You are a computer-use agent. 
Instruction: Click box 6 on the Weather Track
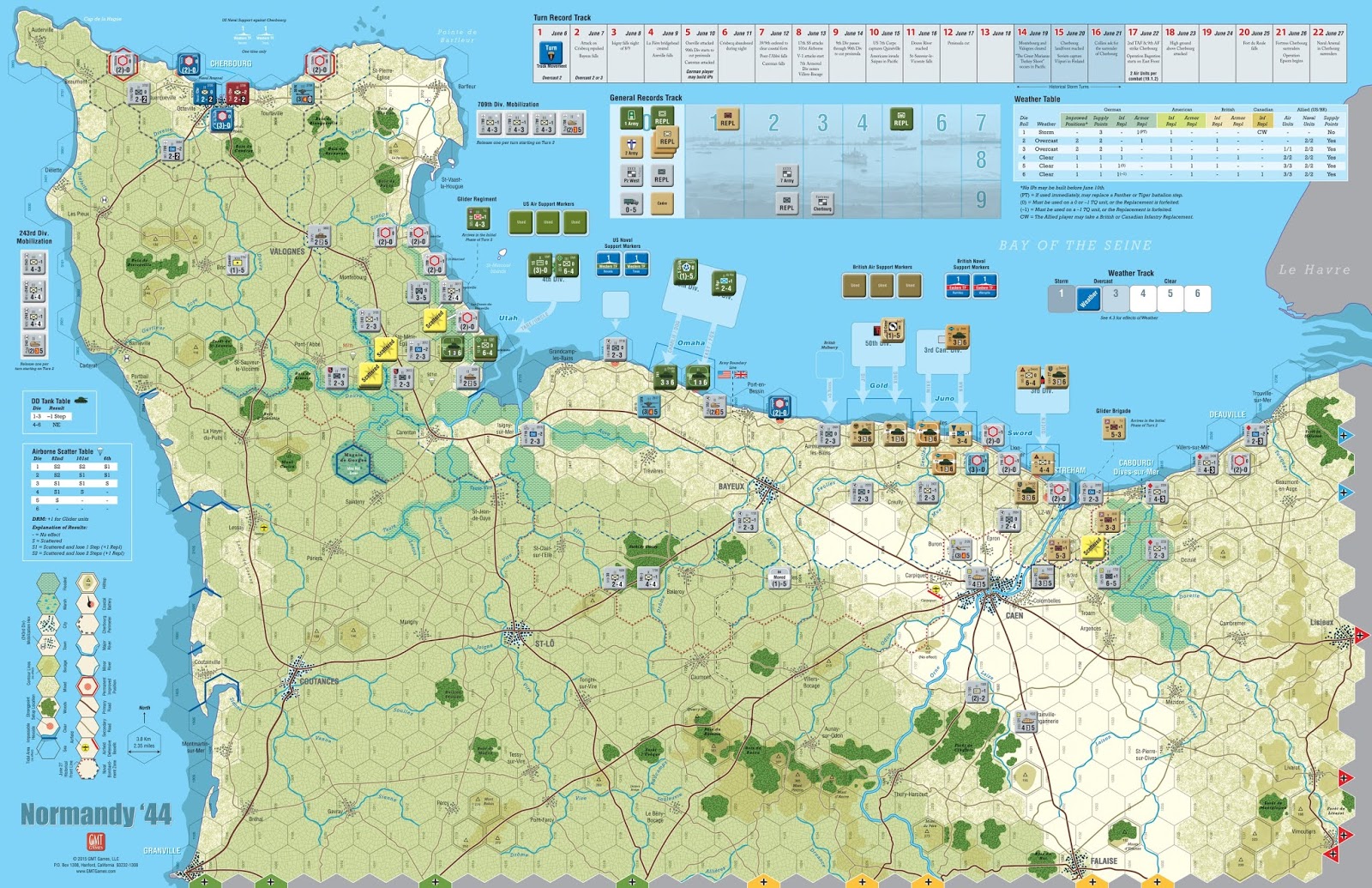1198,298
